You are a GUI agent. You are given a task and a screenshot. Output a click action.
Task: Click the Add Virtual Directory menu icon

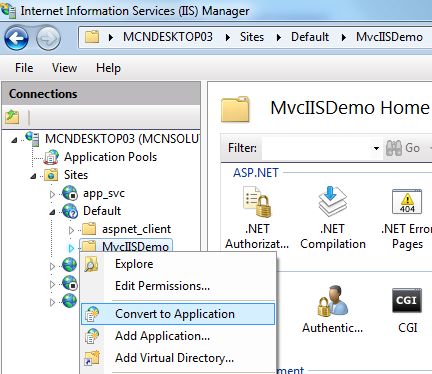click(92, 358)
